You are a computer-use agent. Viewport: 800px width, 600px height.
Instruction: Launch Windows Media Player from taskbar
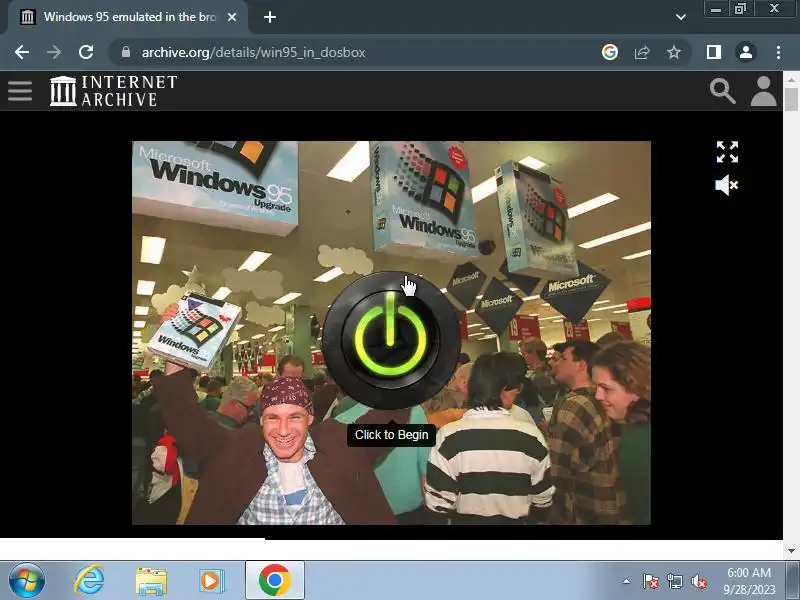pos(211,581)
